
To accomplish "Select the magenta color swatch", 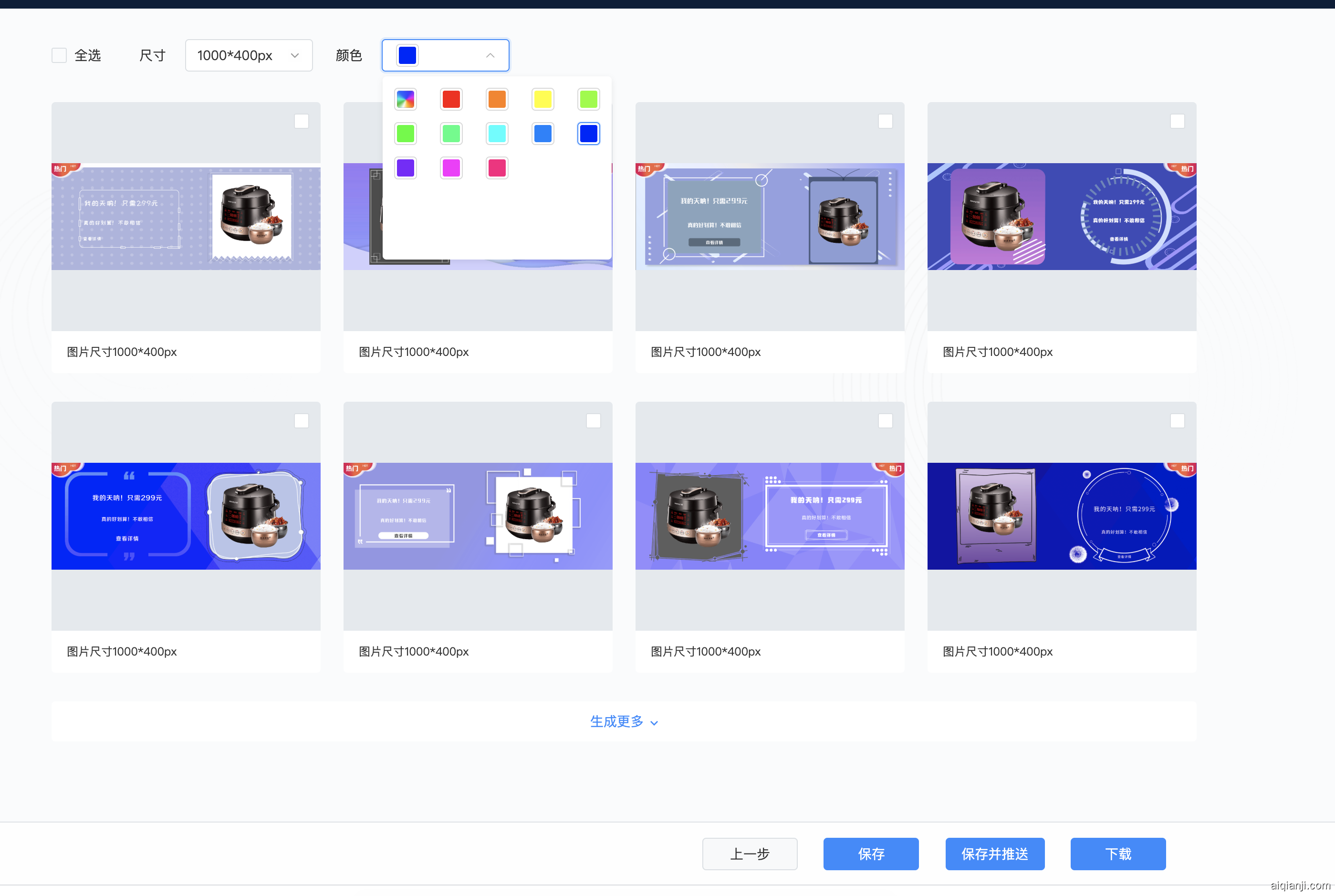I will [451, 168].
